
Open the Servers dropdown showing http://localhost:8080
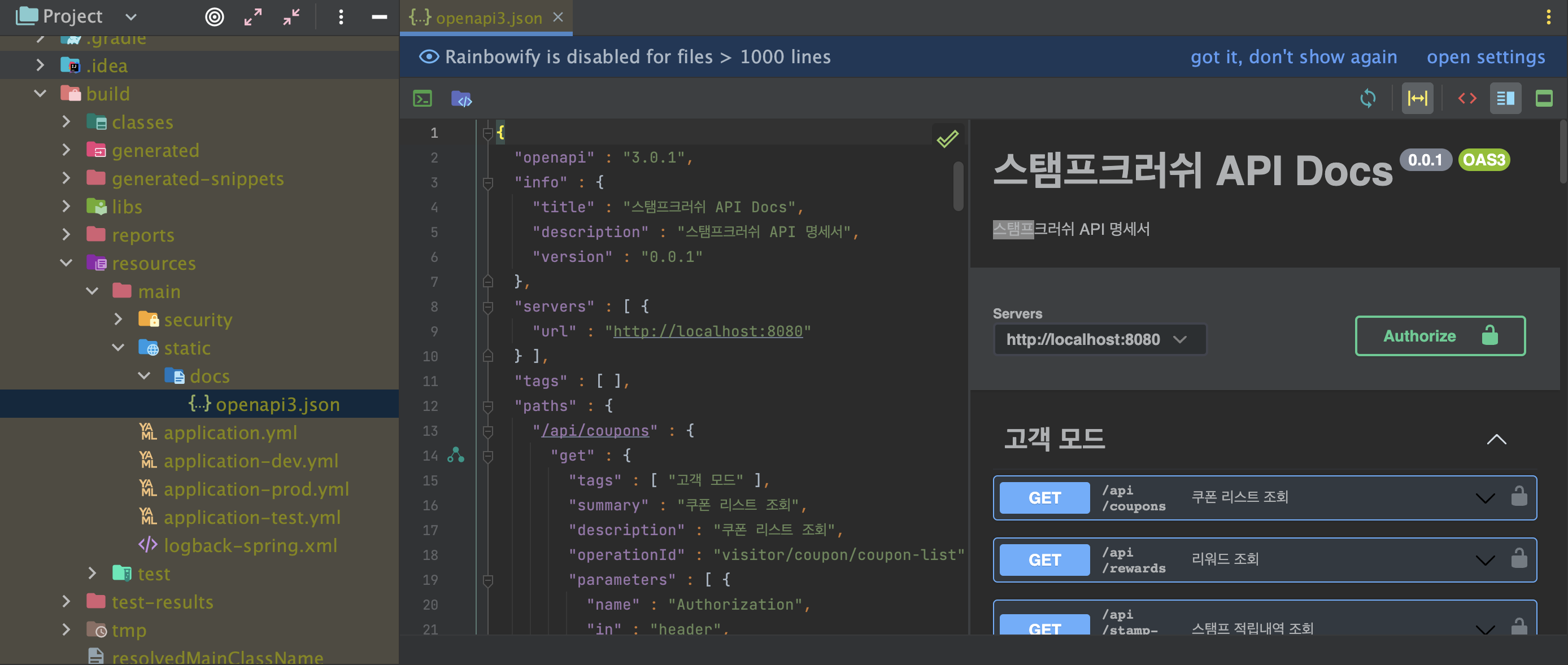(x=1099, y=339)
